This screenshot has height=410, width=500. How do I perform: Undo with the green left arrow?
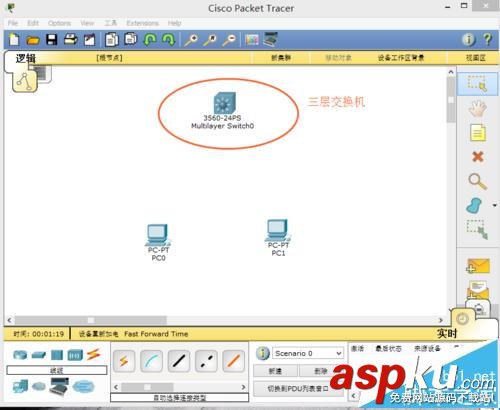coord(150,40)
